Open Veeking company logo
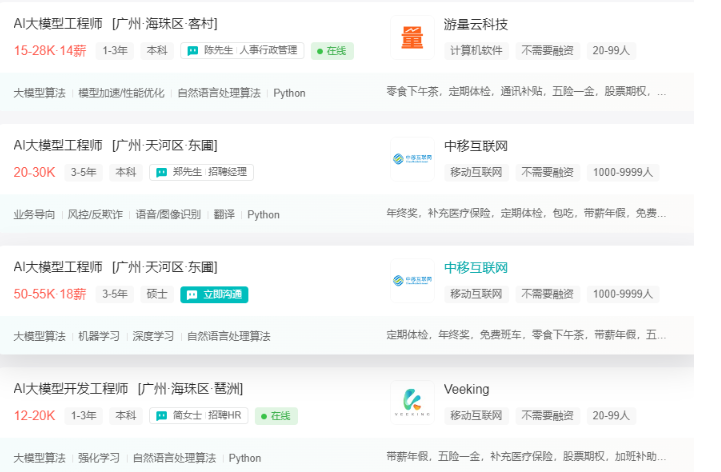This screenshot has width=721, height=472. coord(412,402)
